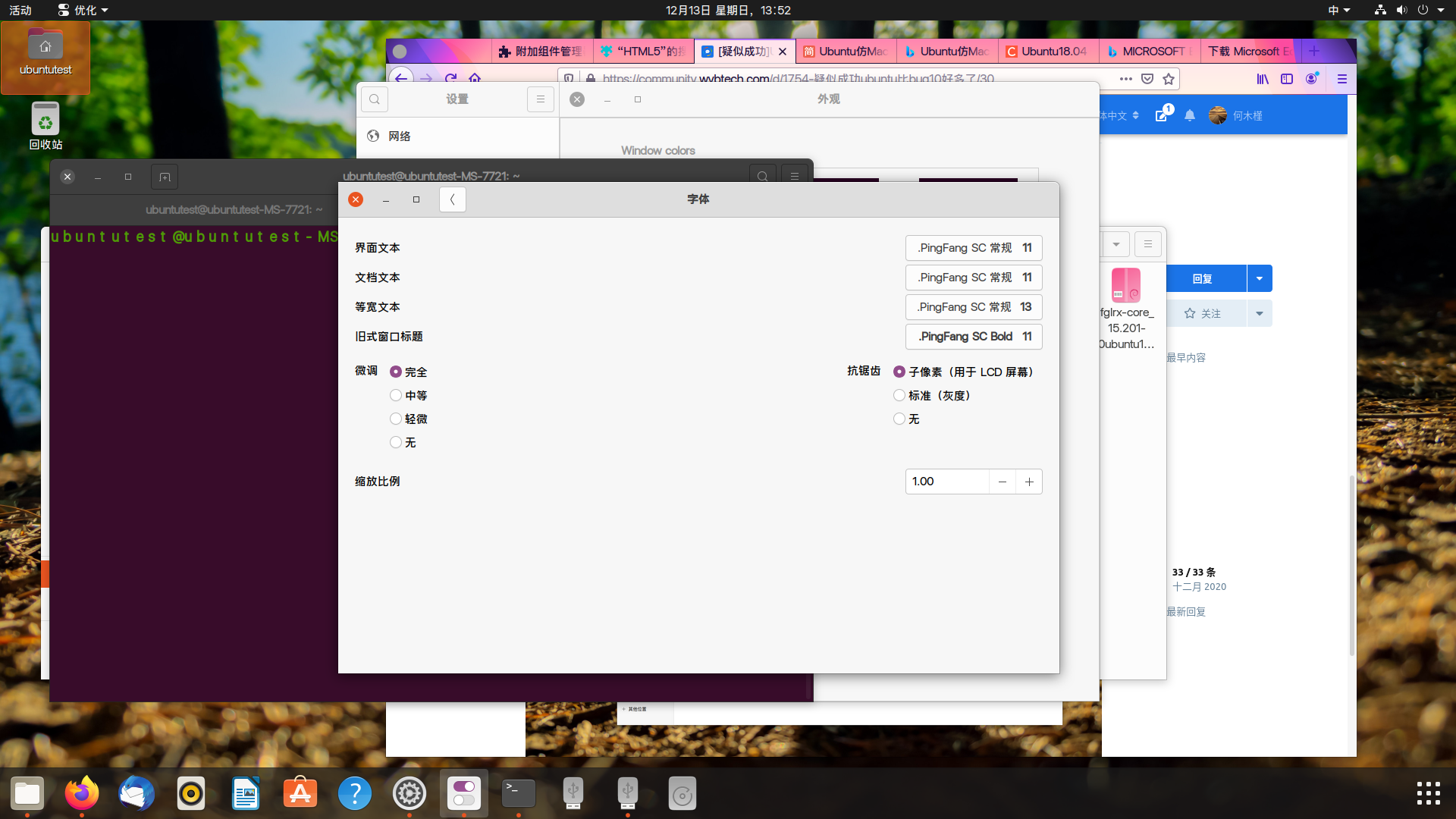The image size is (1456, 819).
Task: Click the search icon in Settings header
Action: coord(375,99)
